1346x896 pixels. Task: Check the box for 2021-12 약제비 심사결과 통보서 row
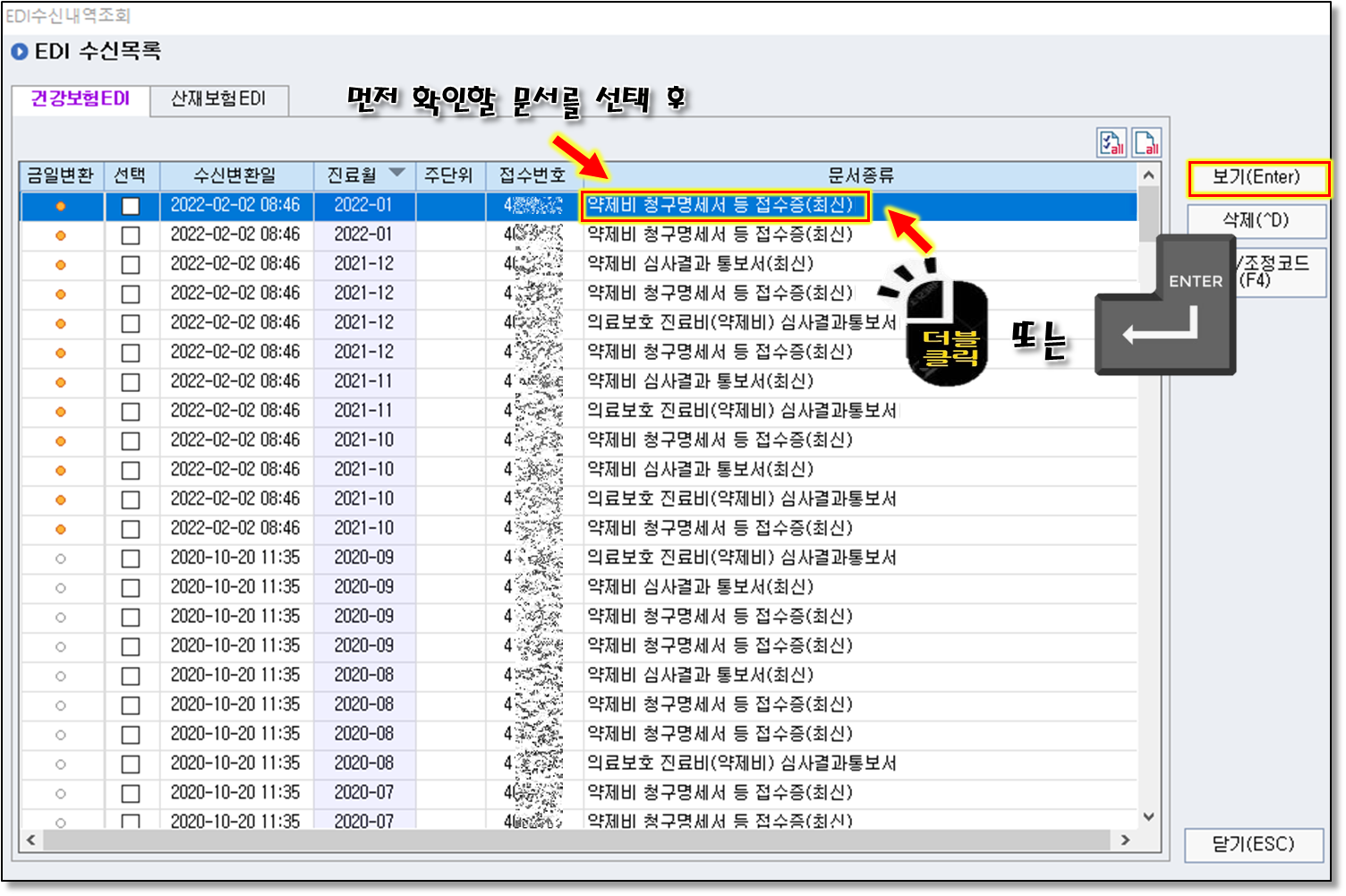pos(131,265)
